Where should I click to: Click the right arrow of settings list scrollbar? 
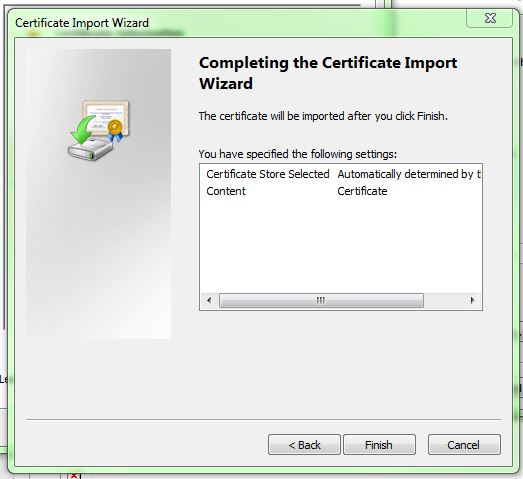[472, 300]
